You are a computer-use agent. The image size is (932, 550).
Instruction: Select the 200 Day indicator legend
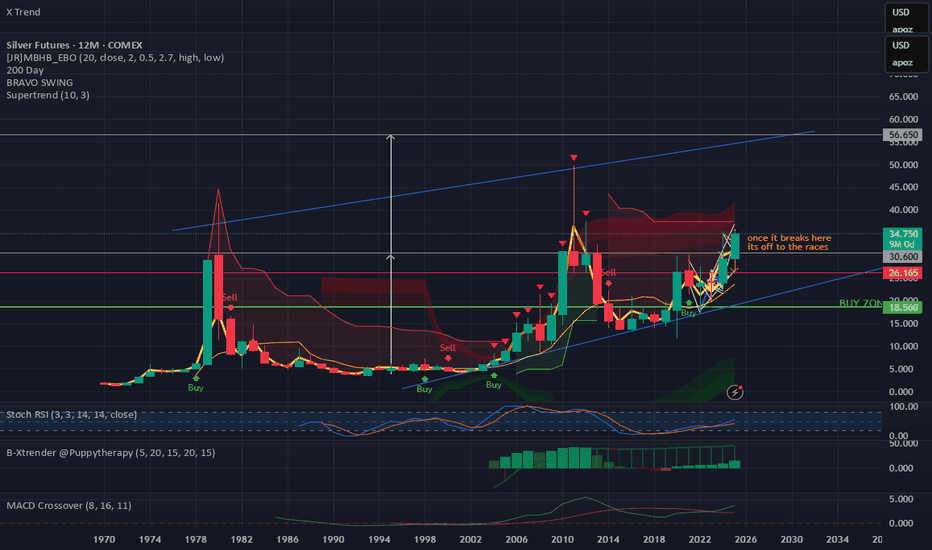pyautogui.click(x=25, y=70)
